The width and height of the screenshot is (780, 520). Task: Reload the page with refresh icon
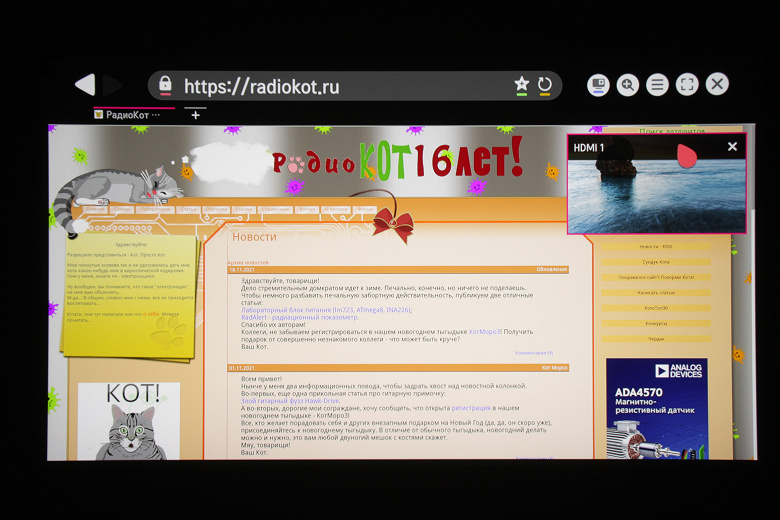point(545,86)
